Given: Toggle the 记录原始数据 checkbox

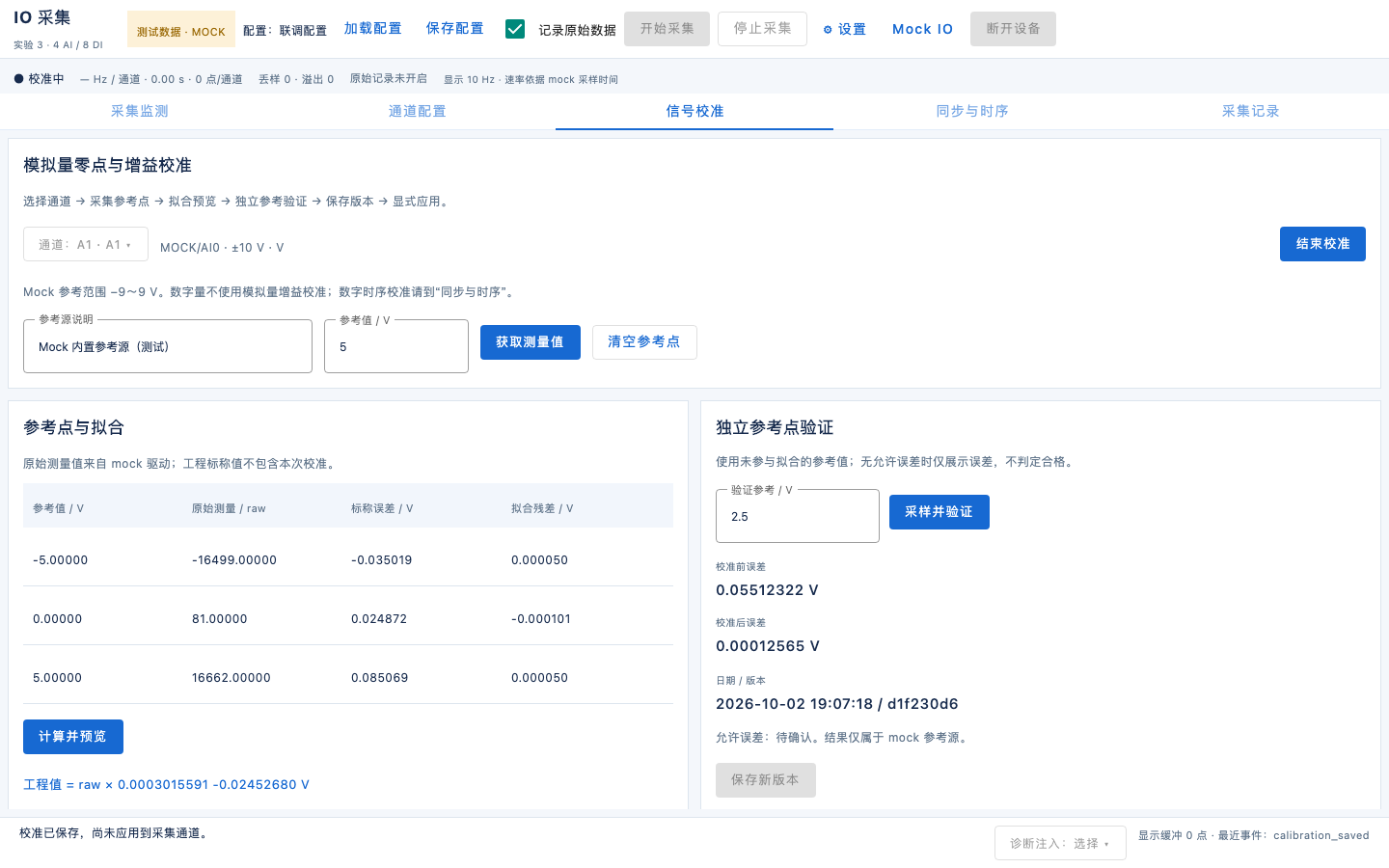Looking at the screenshot, I should tap(515, 29).
